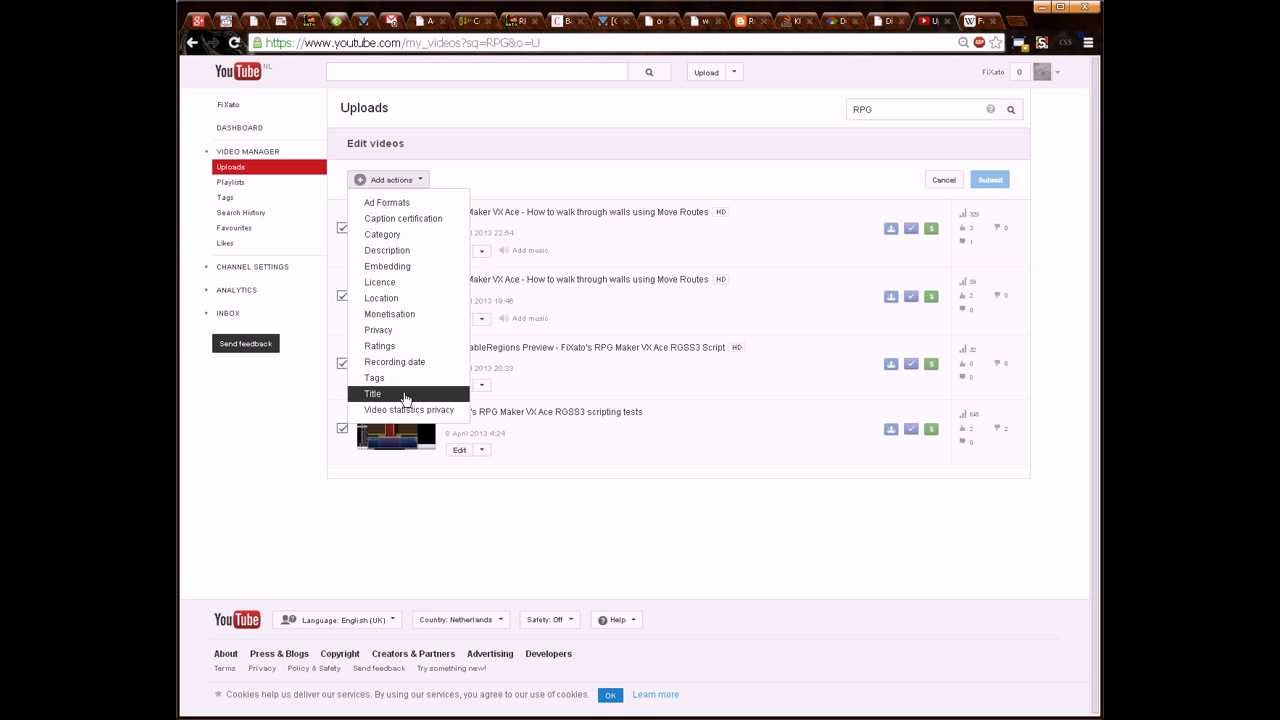Open the Chrome menu hamburger icon

click(x=1088, y=42)
